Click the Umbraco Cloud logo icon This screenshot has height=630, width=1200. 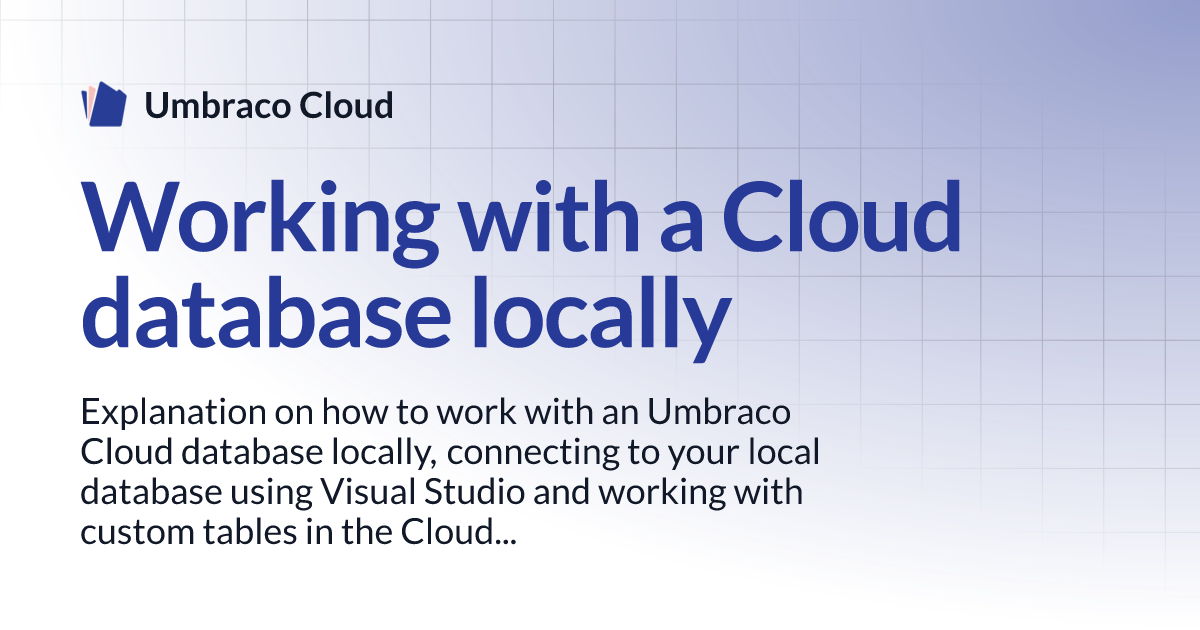tap(104, 105)
